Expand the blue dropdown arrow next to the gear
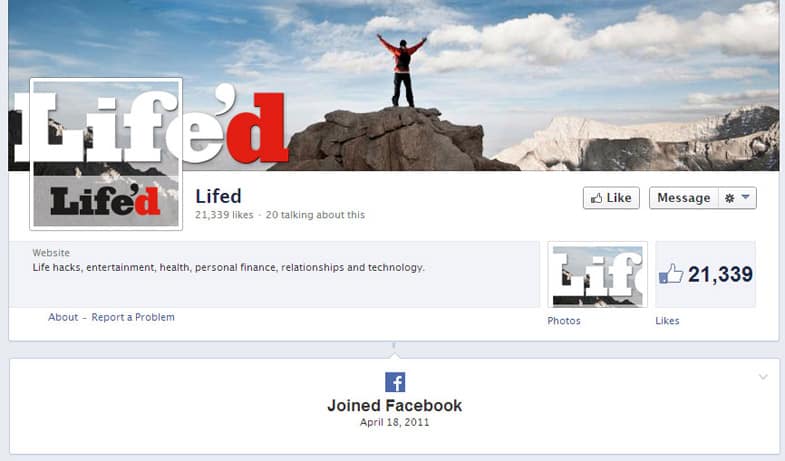 745,197
